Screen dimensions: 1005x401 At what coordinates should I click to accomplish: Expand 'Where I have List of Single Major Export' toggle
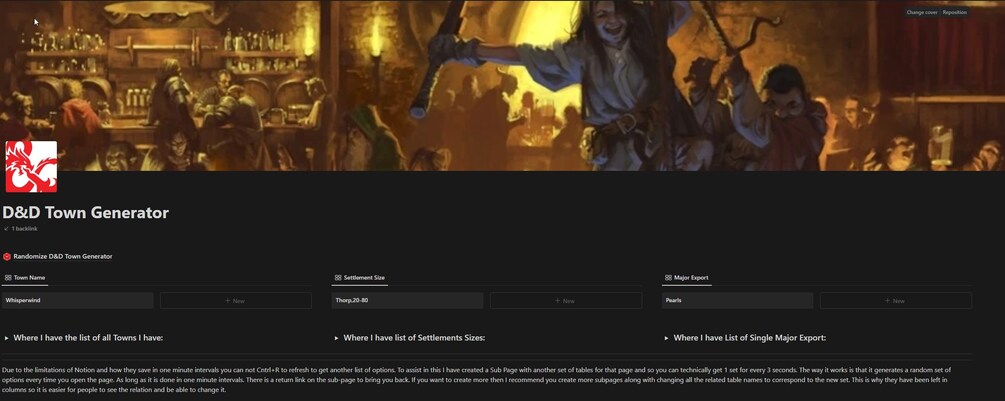pyautogui.click(x=667, y=338)
